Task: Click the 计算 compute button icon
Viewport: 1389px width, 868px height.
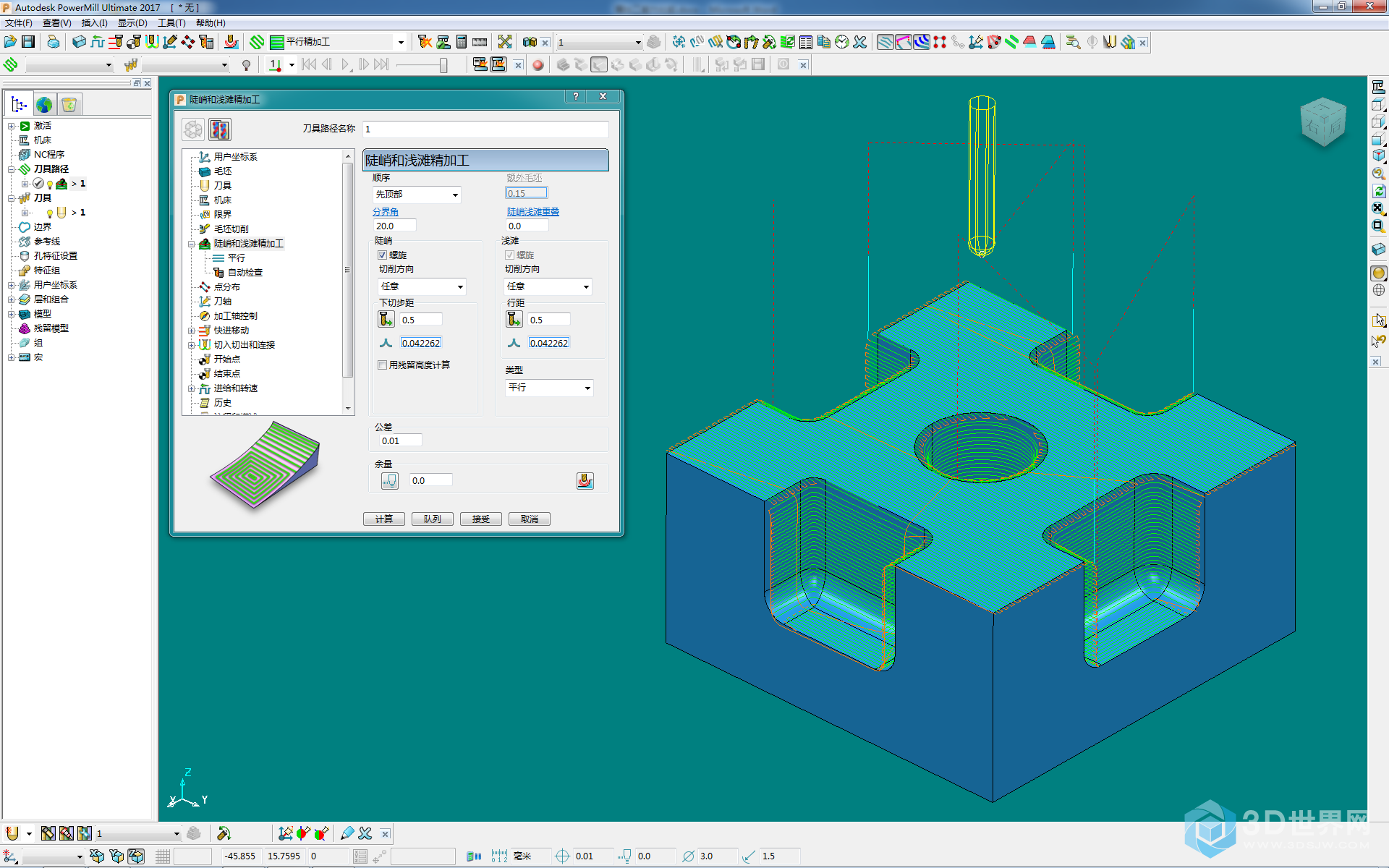Action: pos(385,518)
